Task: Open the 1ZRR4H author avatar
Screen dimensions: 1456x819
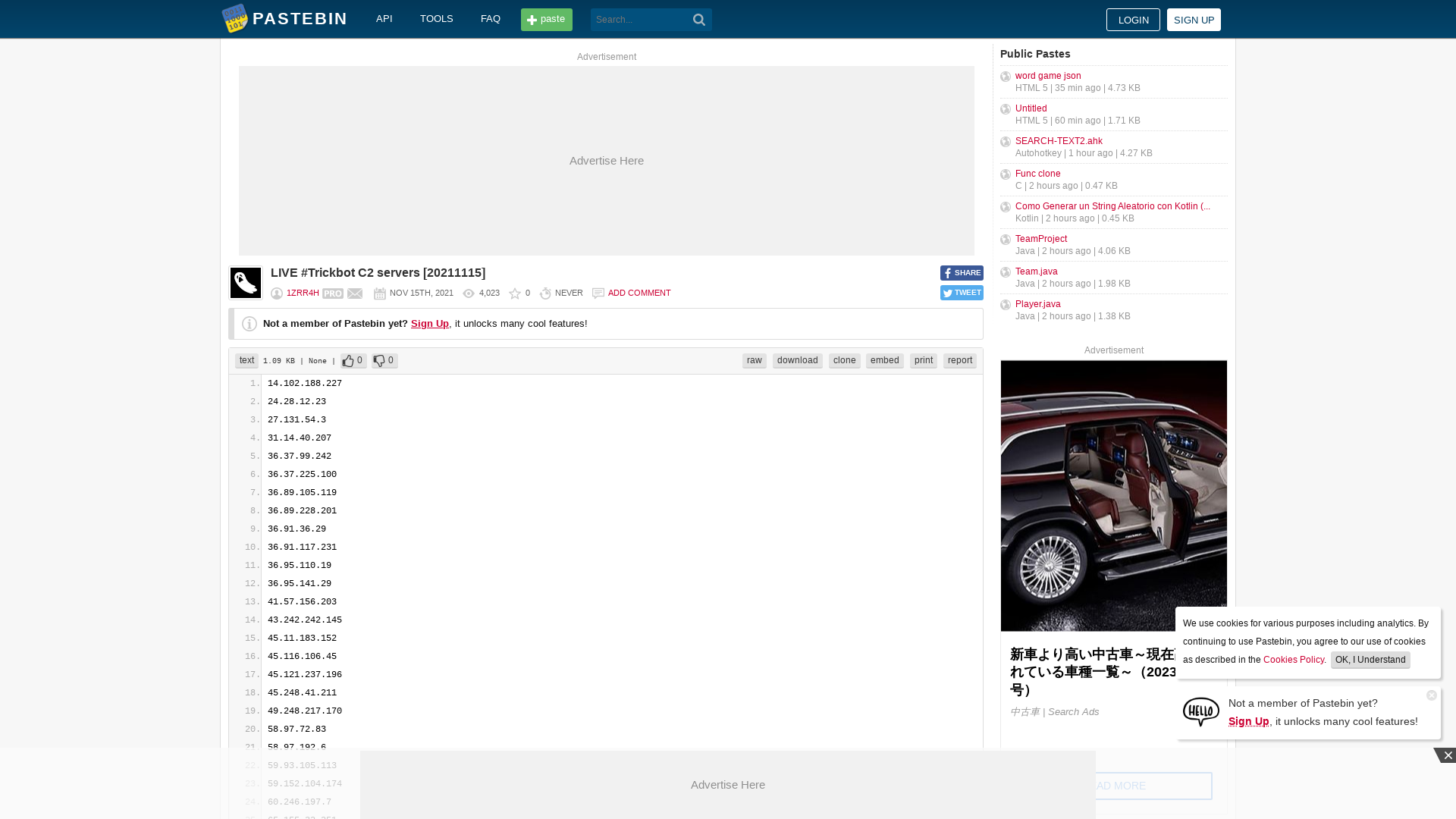Action: pos(246,283)
